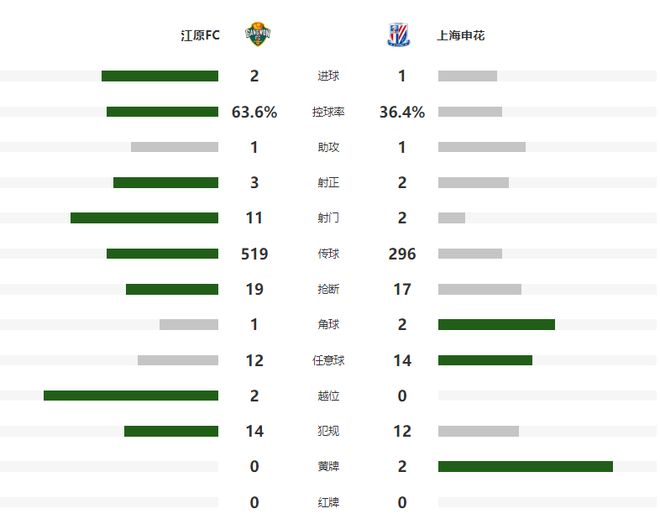The width and height of the screenshot is (660, 519).
Task: Click the 上海申花 team crest
Action: pyautogui.click(x=396, y=35)
